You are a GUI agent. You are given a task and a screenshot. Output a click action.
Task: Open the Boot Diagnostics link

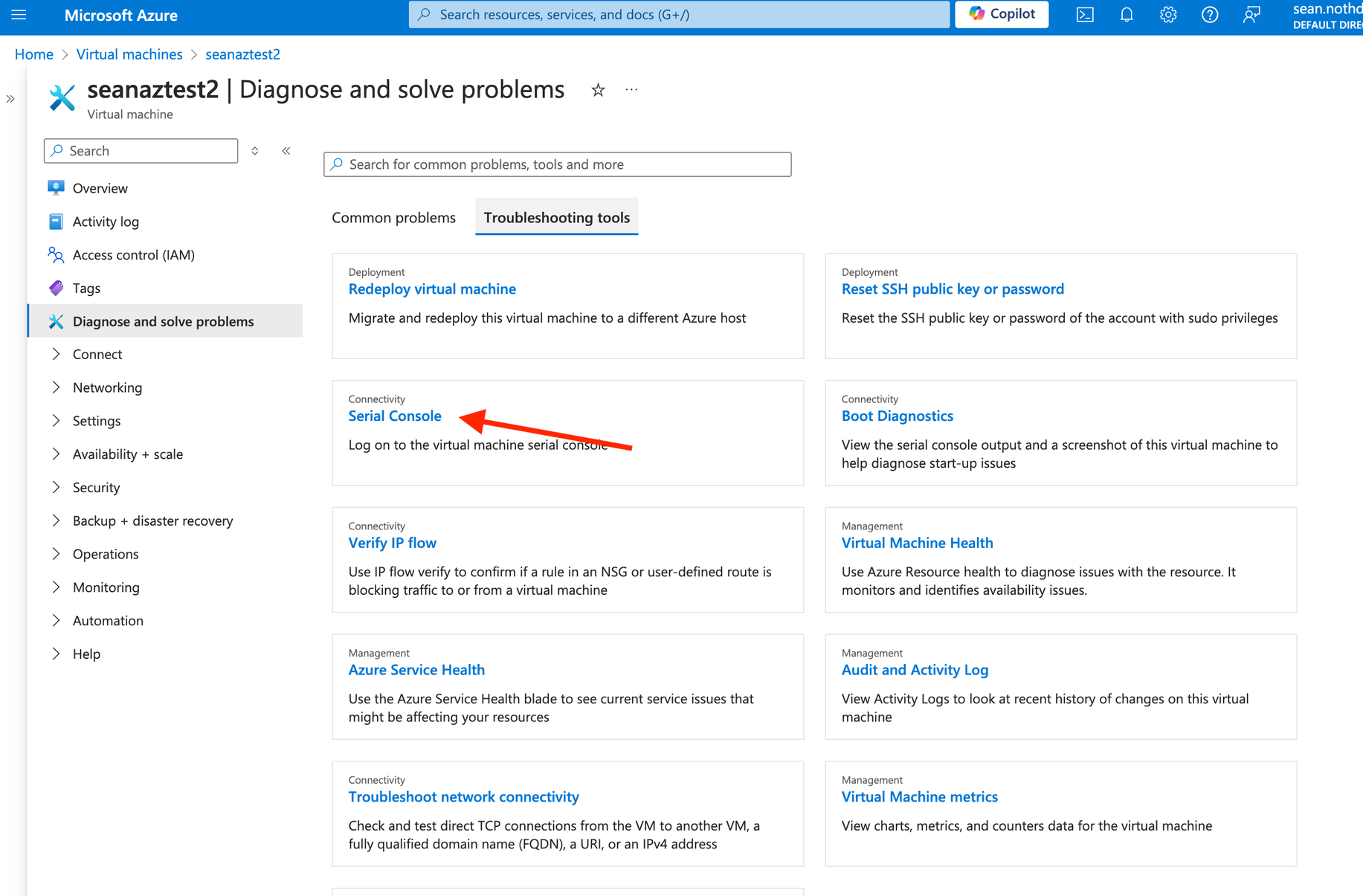coord(898,416)
